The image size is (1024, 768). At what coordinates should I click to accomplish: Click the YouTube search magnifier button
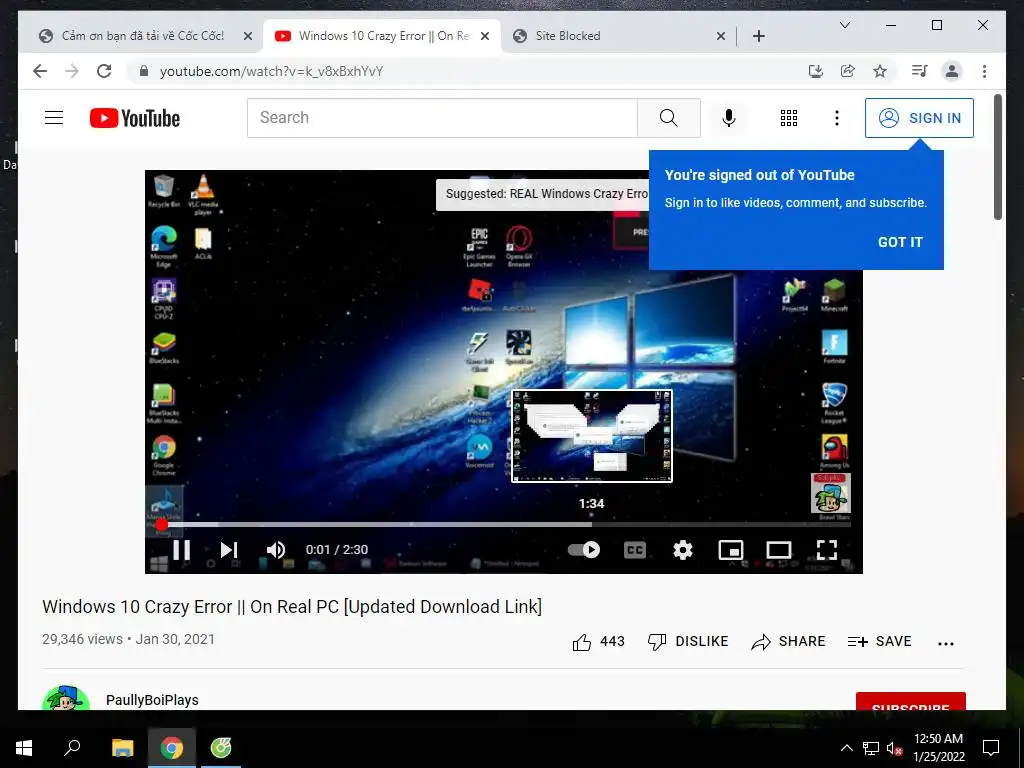[668, 118]
